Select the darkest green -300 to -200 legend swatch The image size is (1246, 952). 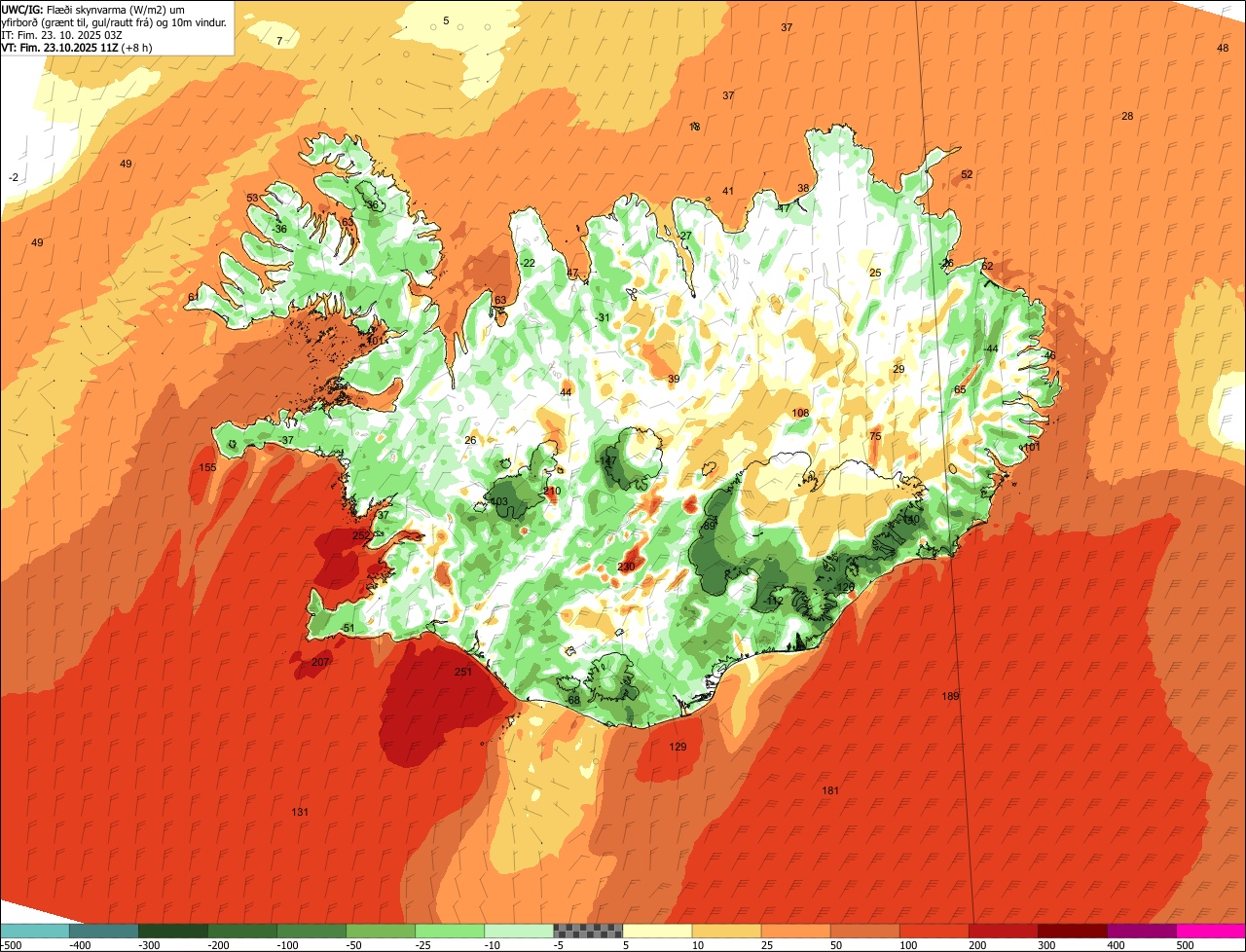(x=173, y=931)
